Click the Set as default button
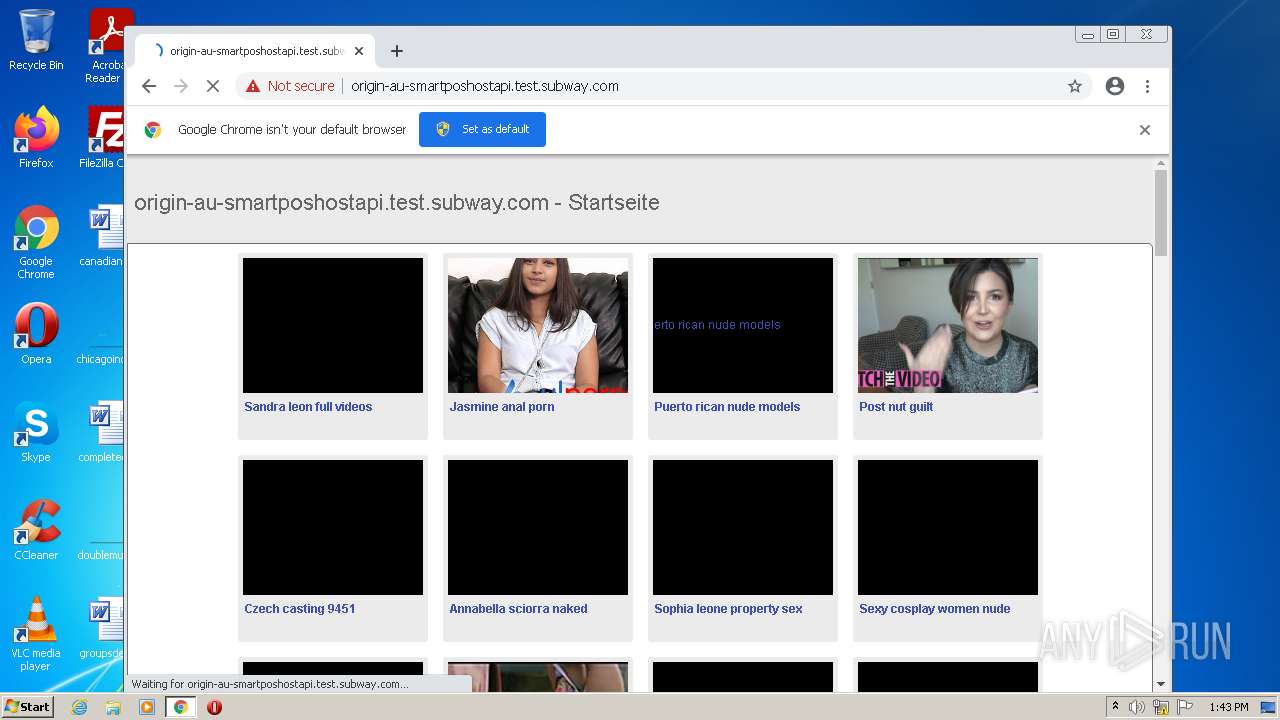 [482, 129]
